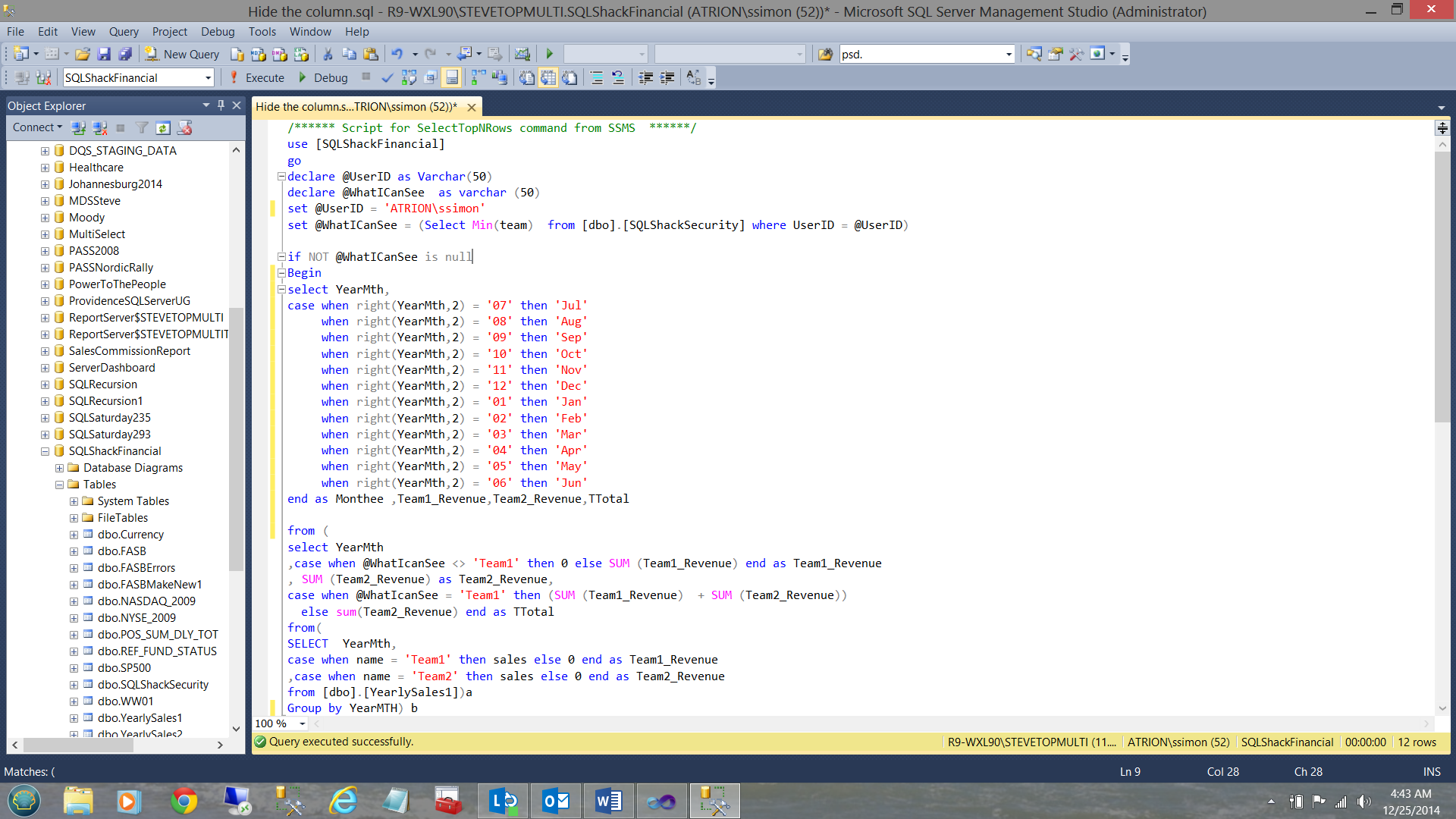
Task: Click the Paste clipboard icon
Action: point(371,54)
